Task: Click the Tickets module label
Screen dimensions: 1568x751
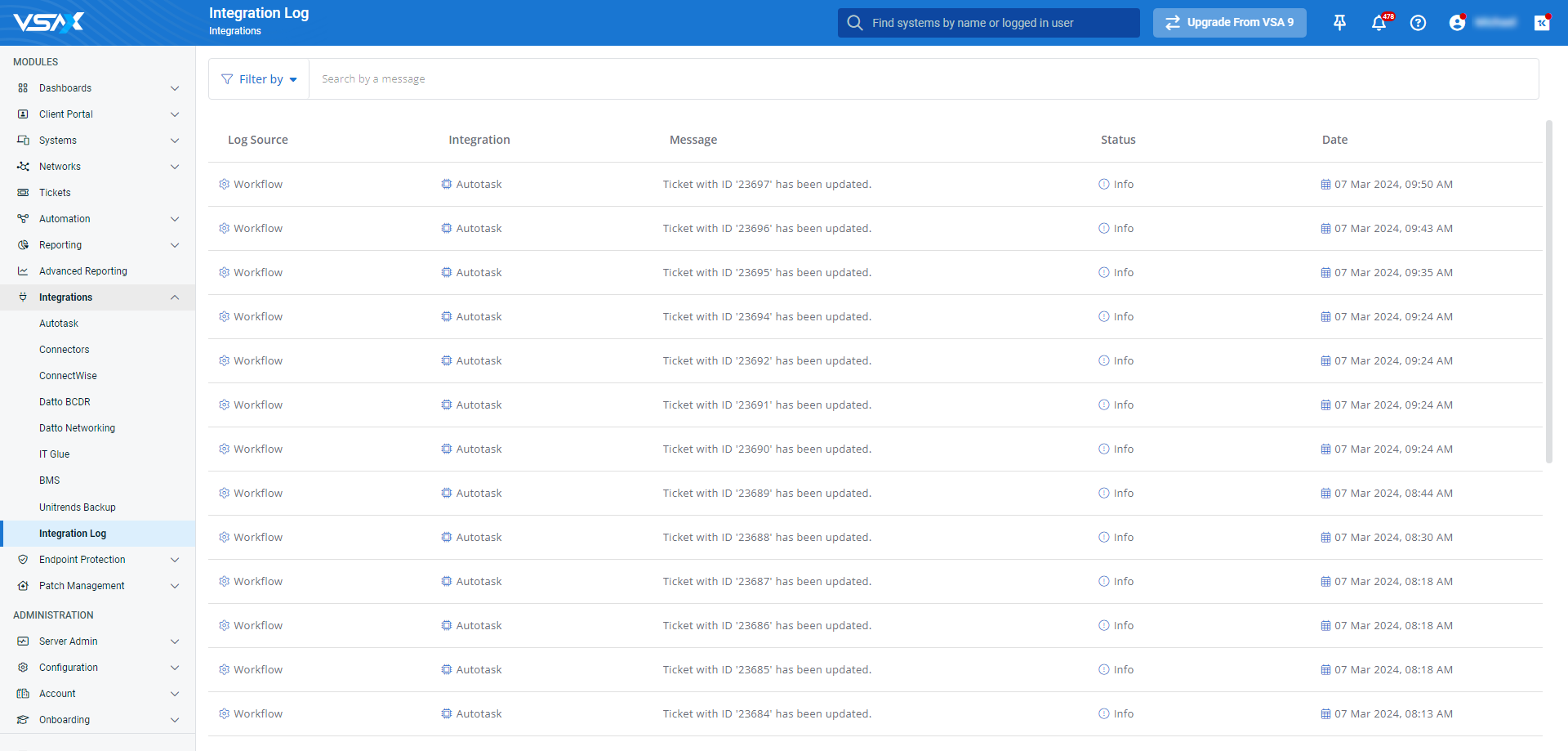Action: 55,193
